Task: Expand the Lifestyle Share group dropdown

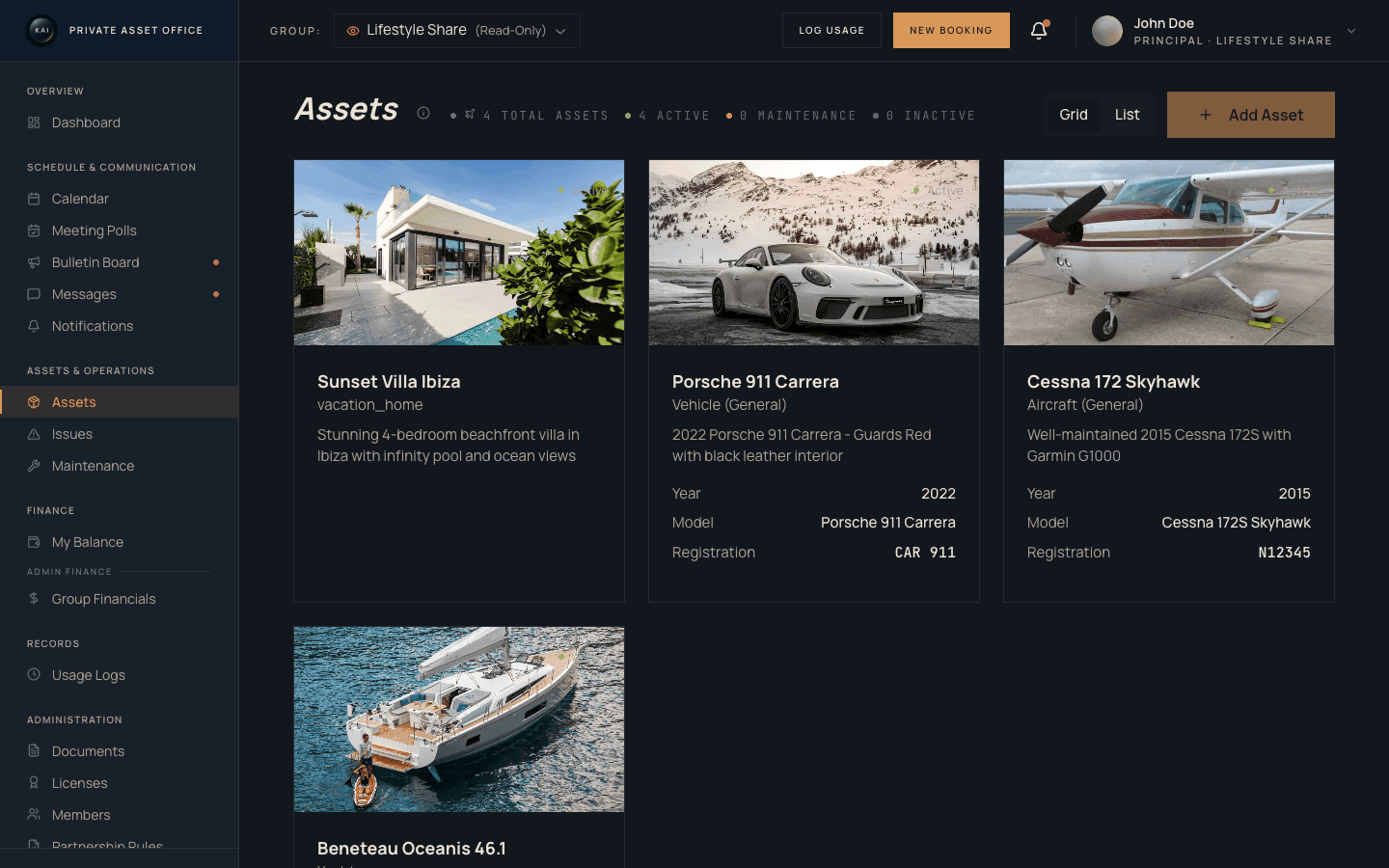Action: point(457,31)
